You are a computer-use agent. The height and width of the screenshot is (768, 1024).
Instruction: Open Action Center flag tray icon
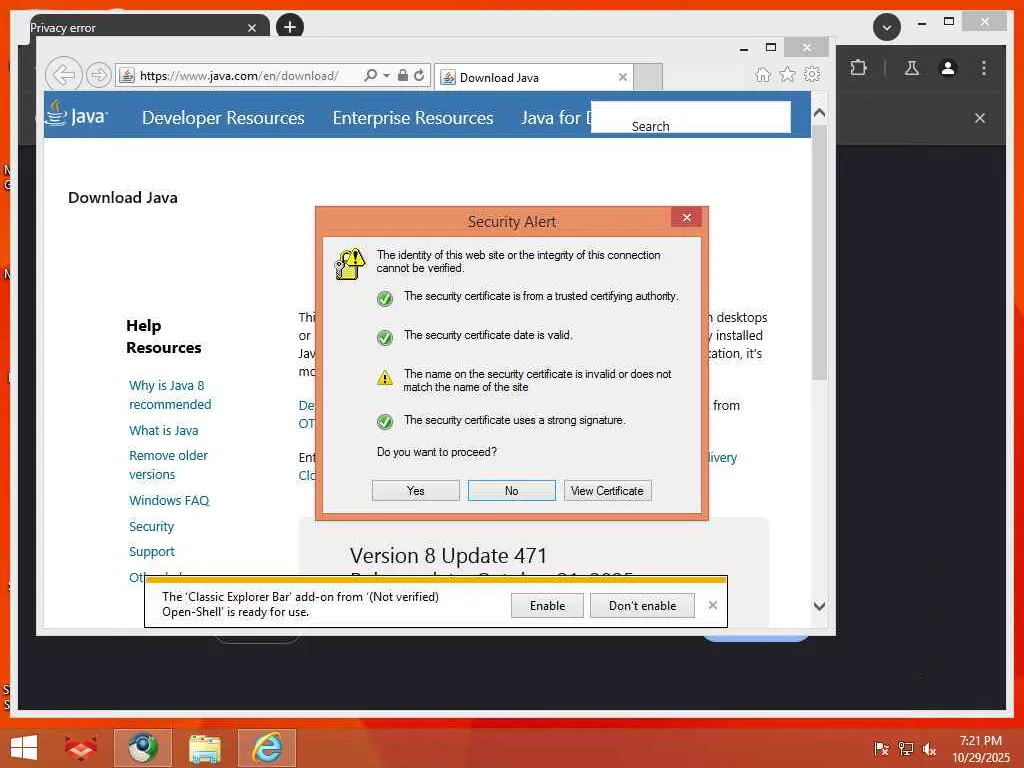click(x=881, y=749)
